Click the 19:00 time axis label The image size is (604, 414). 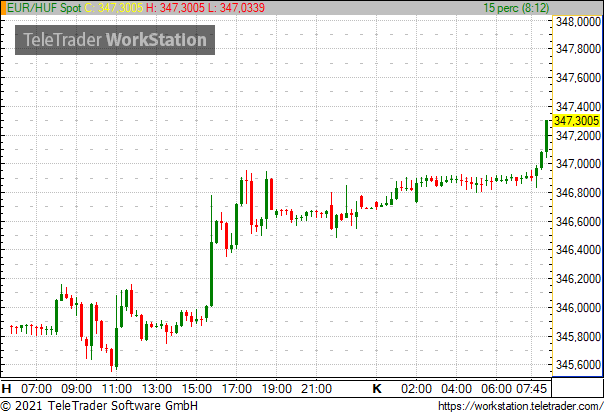277,389
